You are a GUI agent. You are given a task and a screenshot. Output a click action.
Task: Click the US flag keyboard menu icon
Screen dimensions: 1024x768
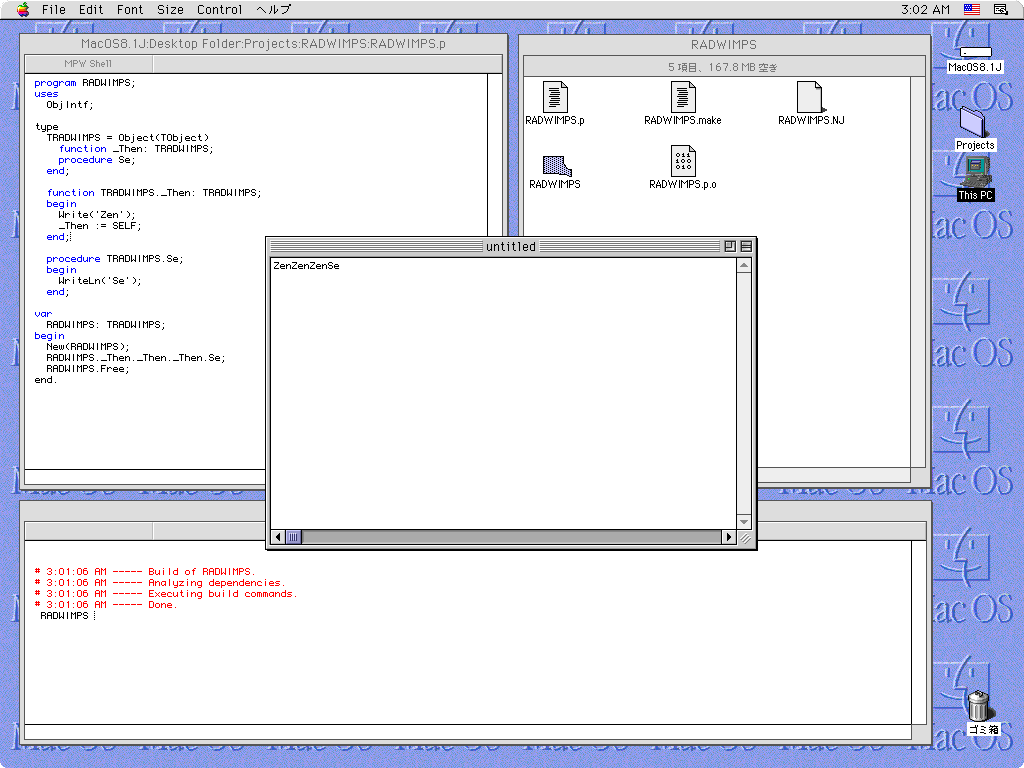(x=972, y=9)
